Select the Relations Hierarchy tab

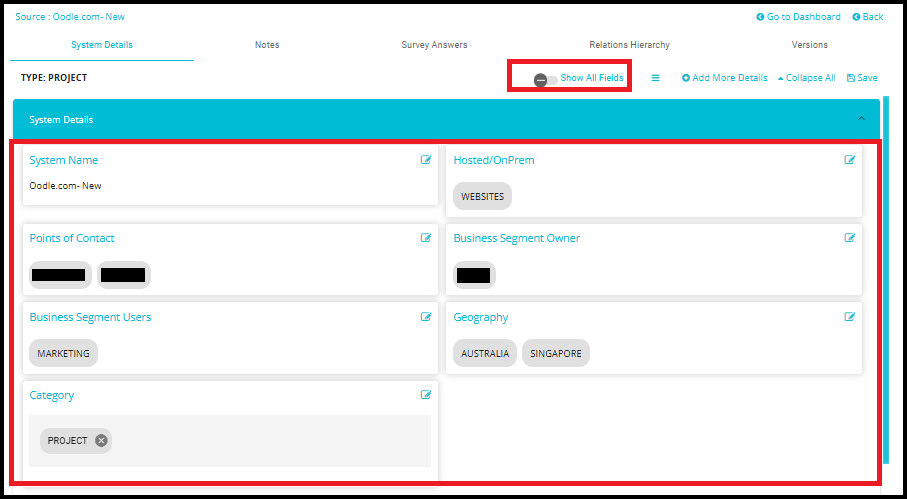[x=629, y=45]
